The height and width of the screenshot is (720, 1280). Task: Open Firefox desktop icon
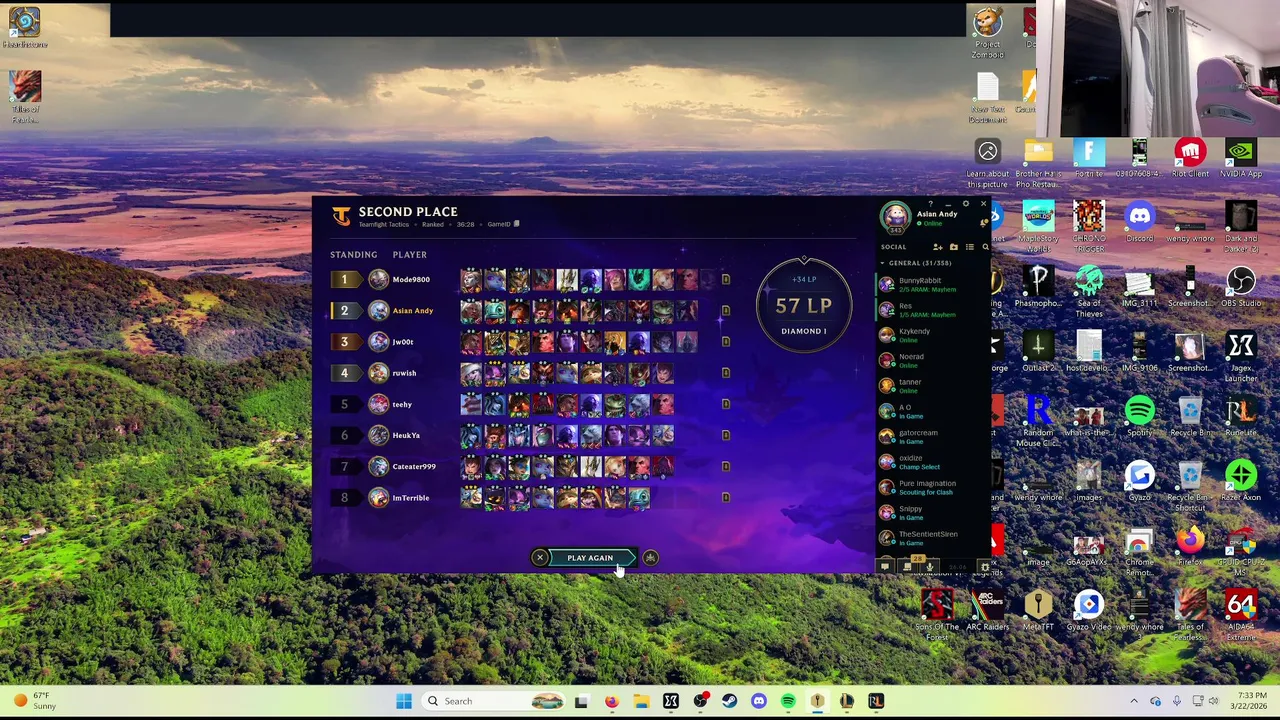(x=1190, y=546)
